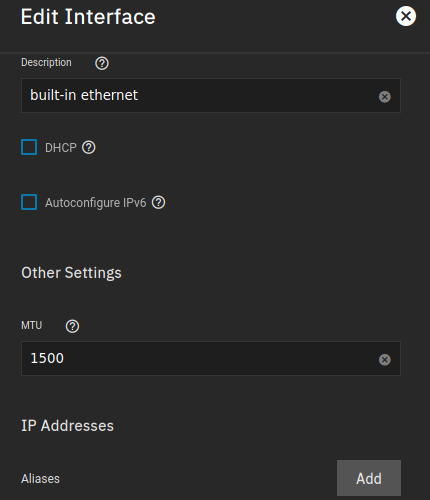Enable the DHCP checkbox
This screenshot has height=500, width=430.
[x=29, y=147]
